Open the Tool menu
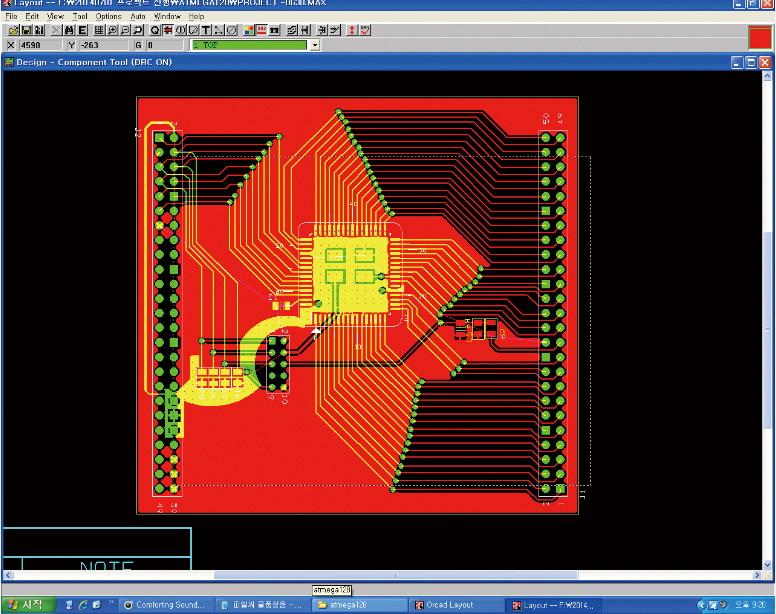The image size is (776, 614). click(x=80, y=16)
